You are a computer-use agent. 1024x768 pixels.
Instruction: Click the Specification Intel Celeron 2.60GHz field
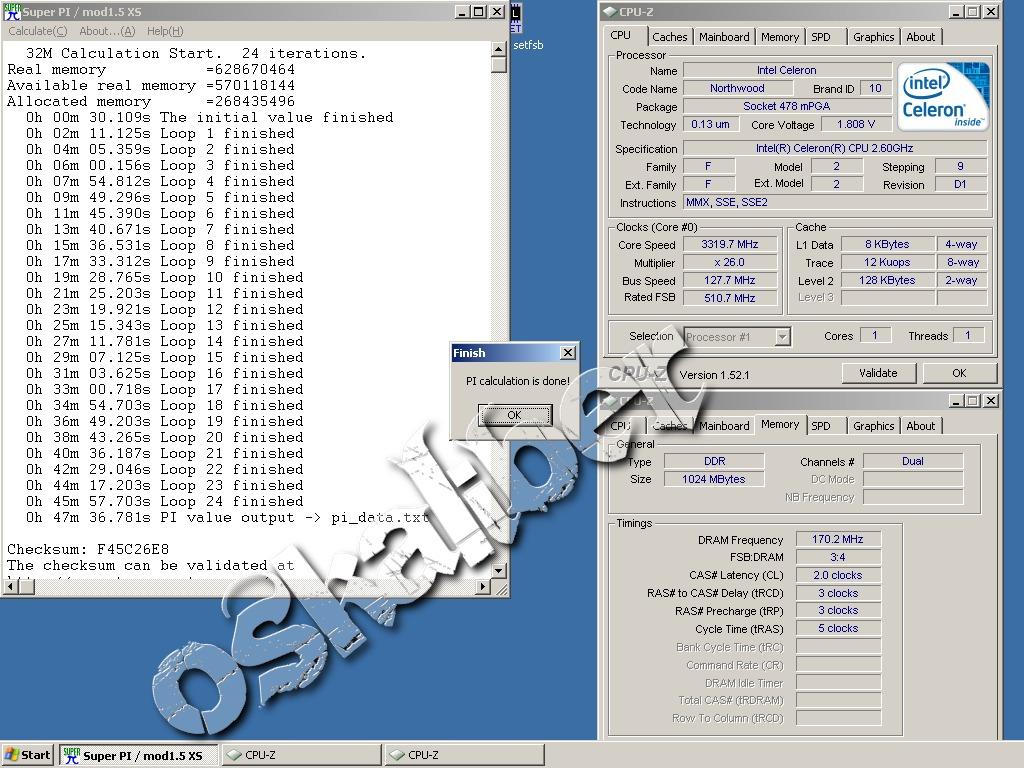835,148
